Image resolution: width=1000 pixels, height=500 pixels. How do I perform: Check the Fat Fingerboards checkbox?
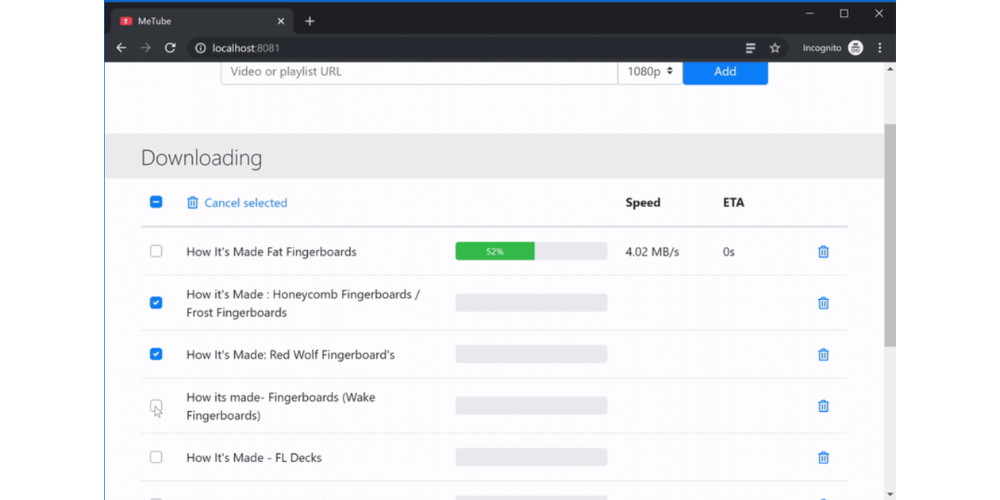pos(156,251)
